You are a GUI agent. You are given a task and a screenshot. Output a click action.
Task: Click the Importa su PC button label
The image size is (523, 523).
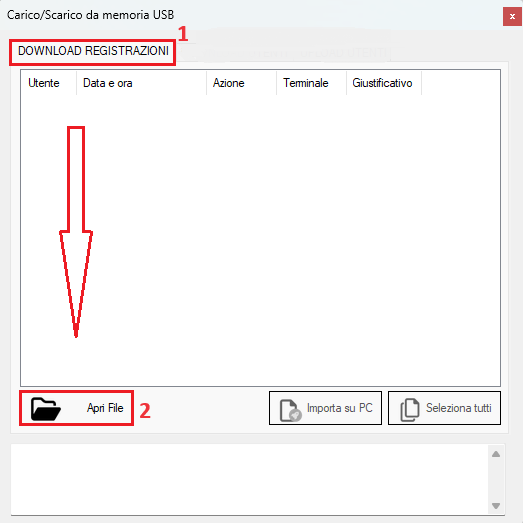(340, 408)
